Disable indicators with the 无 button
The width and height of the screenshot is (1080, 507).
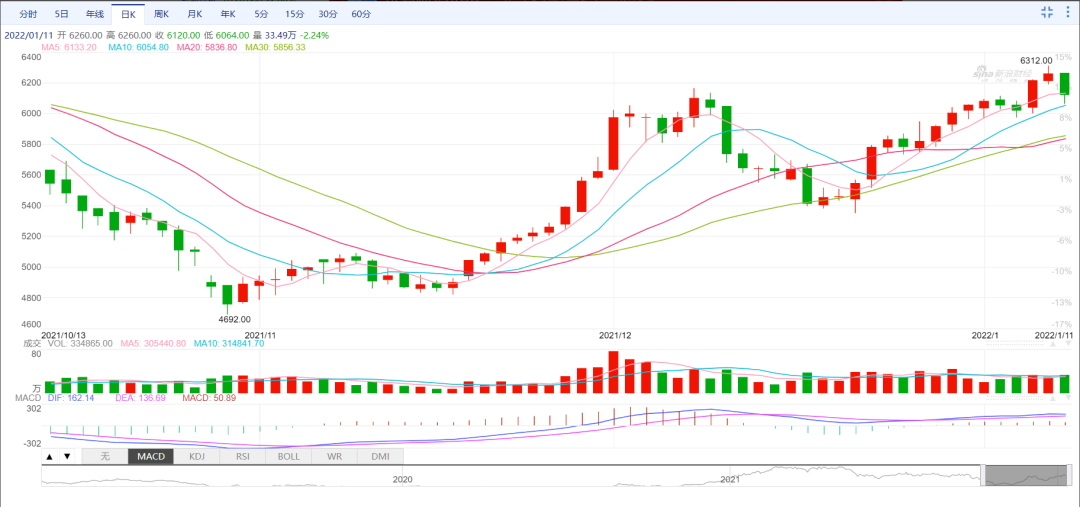tap(104, 456)
